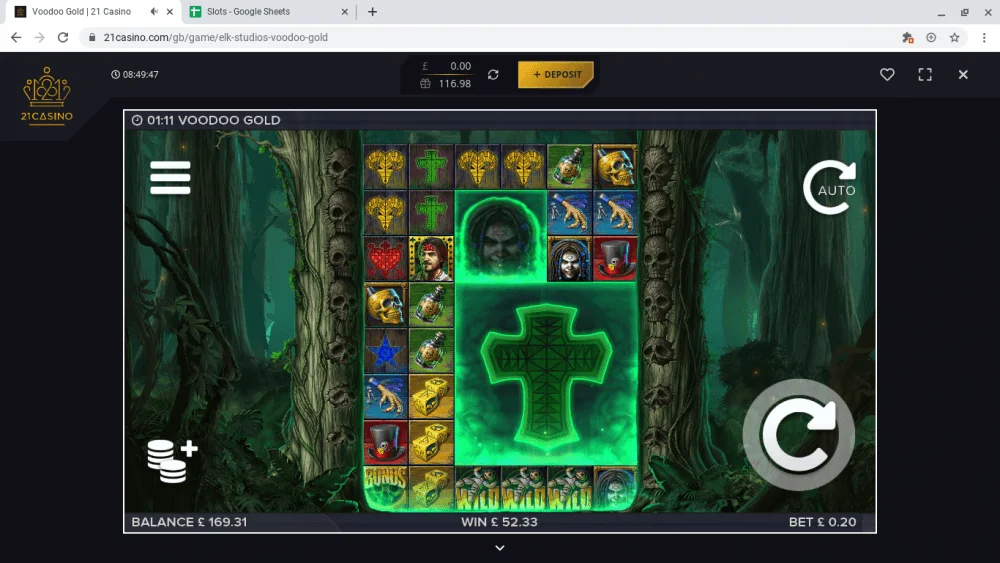Click the cash balance 0.00 amount
The image size is (1000, 563).
460,66
